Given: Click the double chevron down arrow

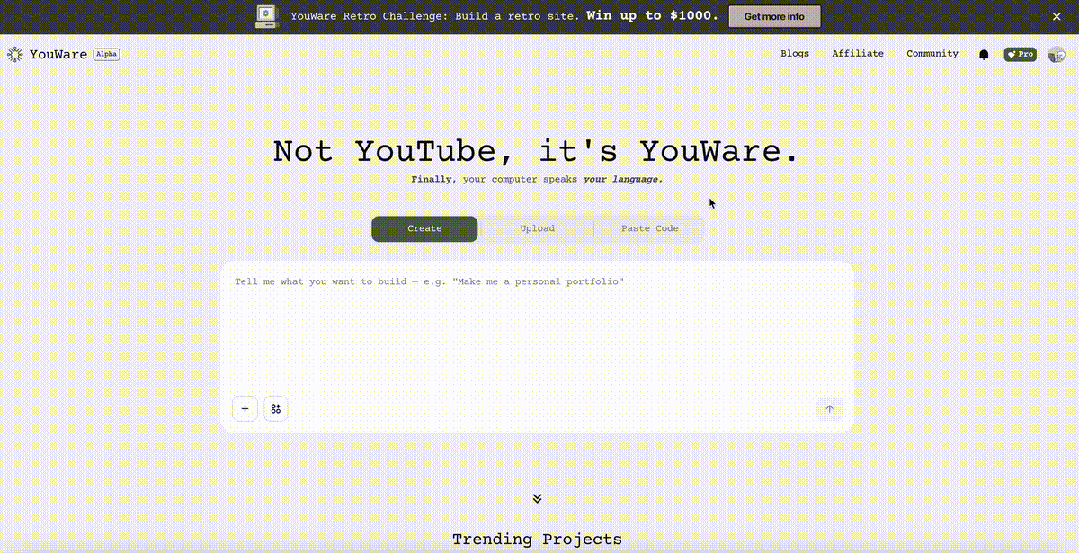Looking at the screenshot, I should pyautogui.click(x=537, y=498).
